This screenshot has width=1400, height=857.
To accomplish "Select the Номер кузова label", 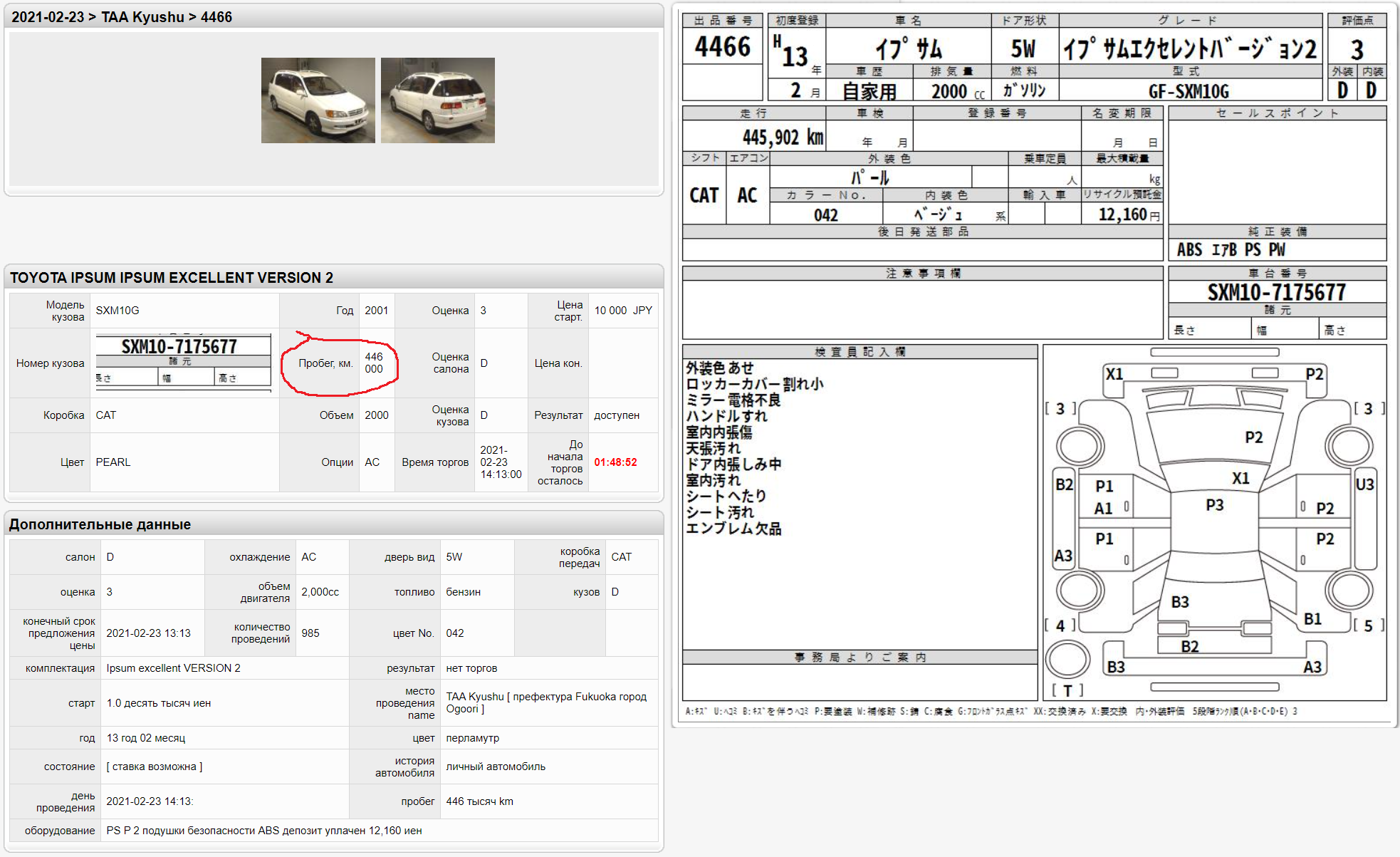I will 51,363.
